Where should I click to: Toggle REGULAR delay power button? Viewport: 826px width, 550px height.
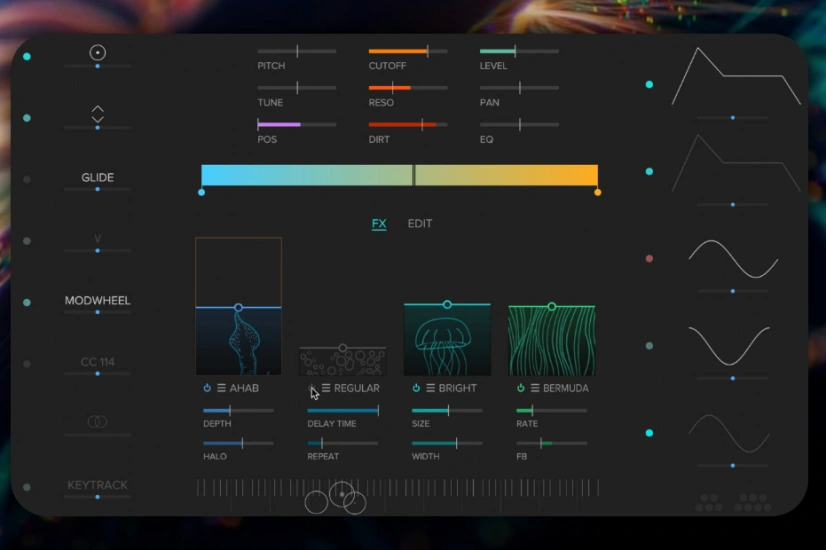click(x=311, y=388)
